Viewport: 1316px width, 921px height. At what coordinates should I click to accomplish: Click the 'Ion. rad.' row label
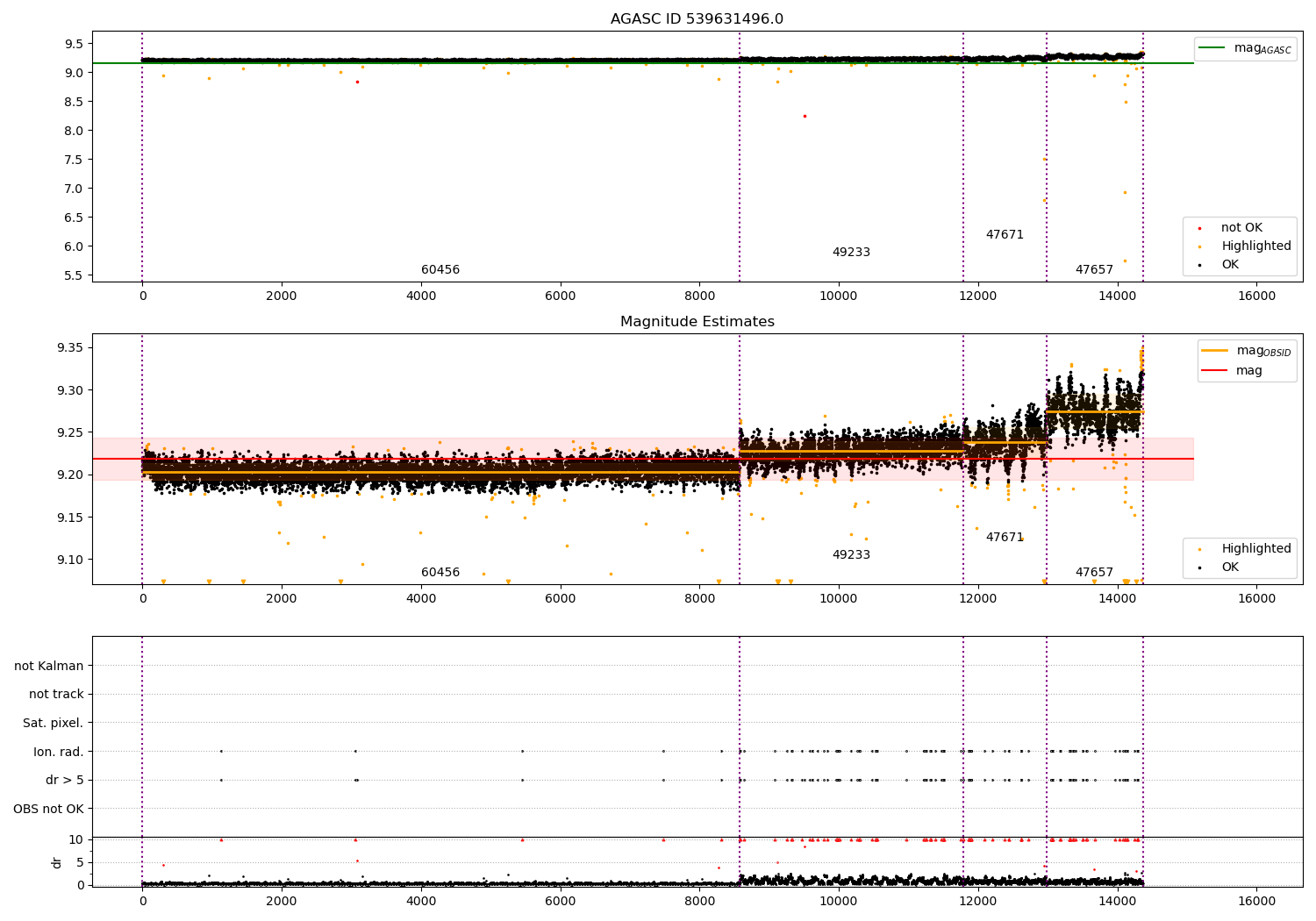click(59, 753)
